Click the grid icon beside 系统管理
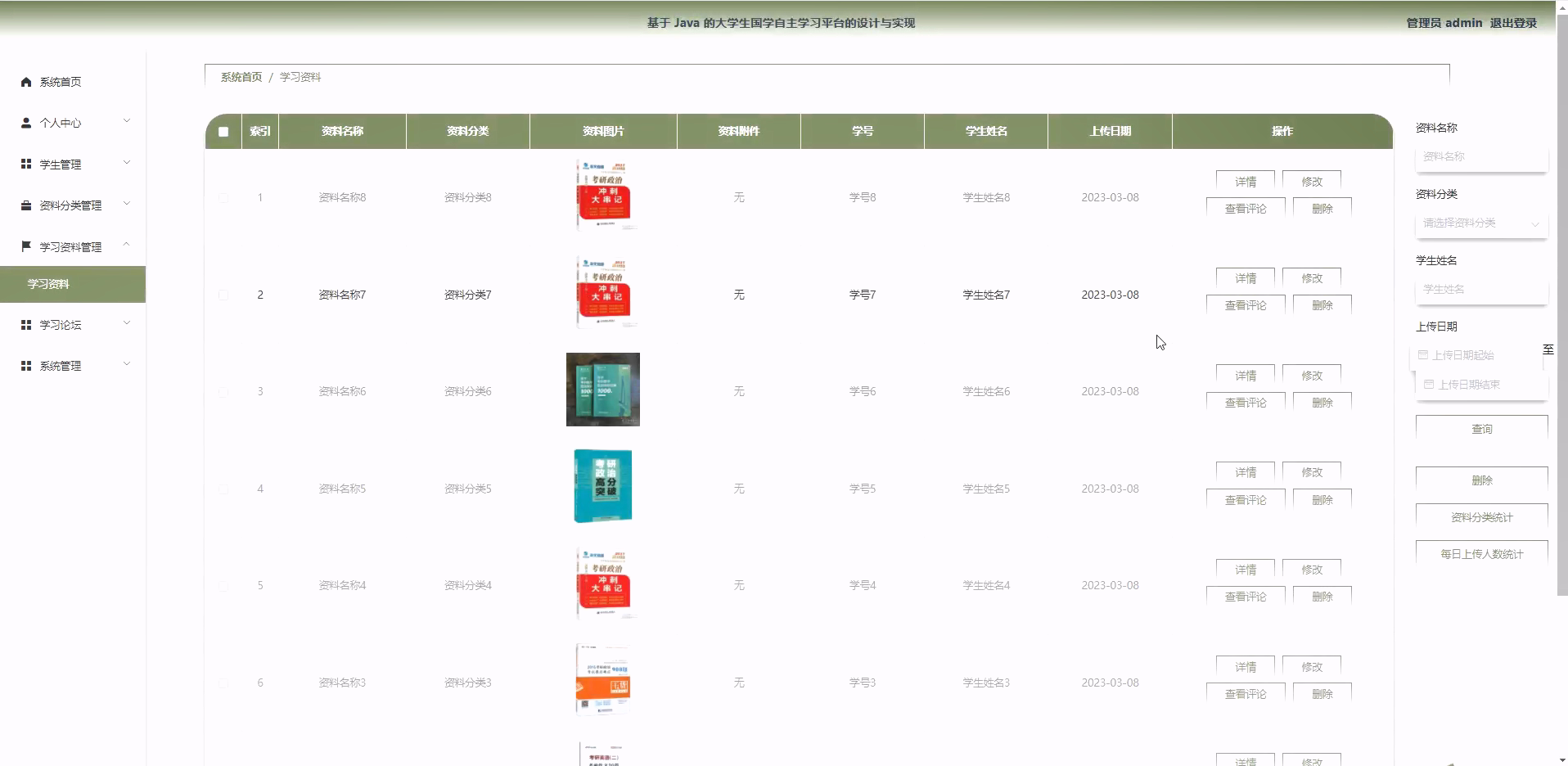Viewport: 1568px width, 766px height. click(26, 366)
